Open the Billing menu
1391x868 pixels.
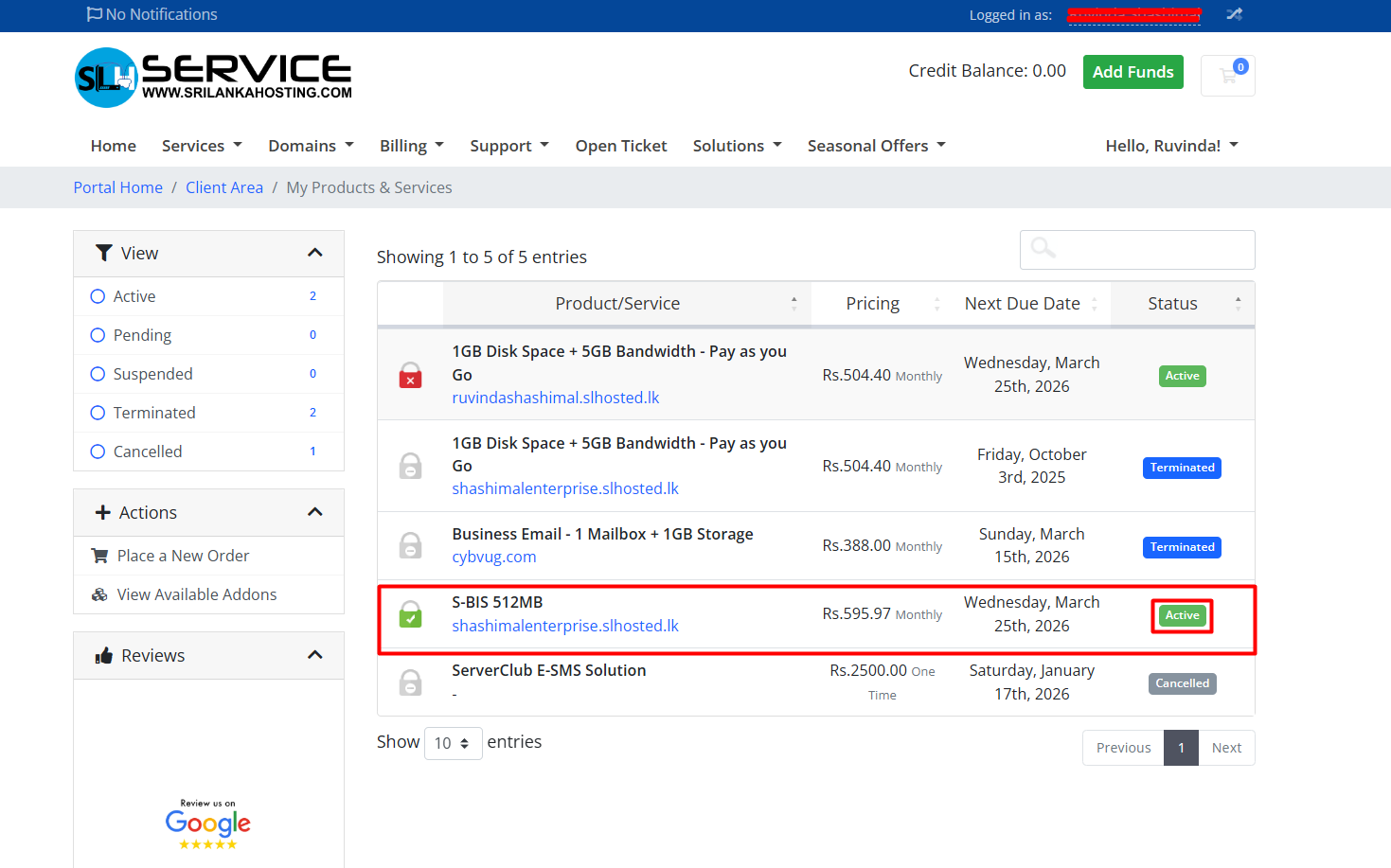(x=411, y=146)
